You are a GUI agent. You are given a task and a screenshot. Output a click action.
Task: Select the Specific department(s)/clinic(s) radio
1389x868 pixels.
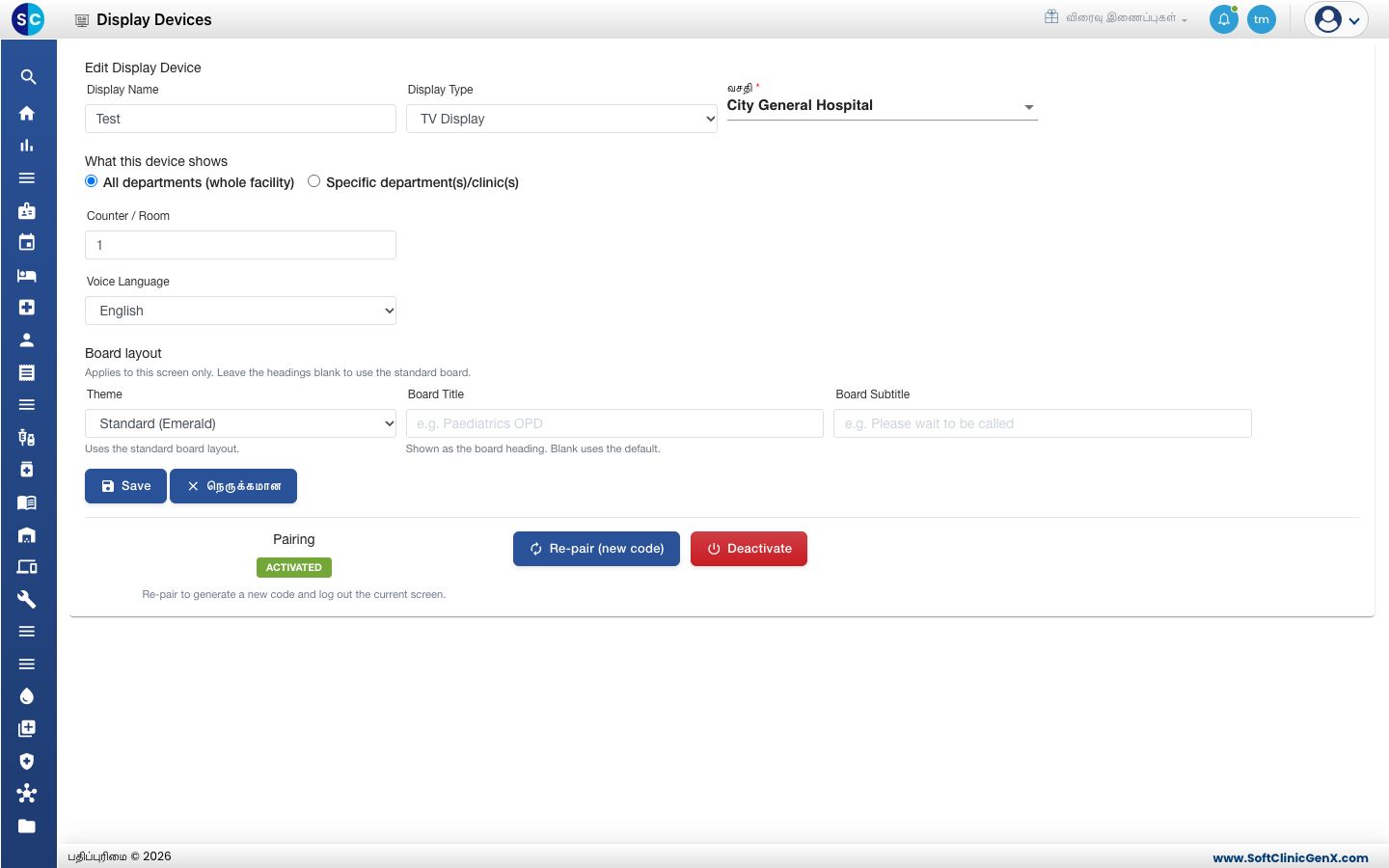[x=314, y=181]
